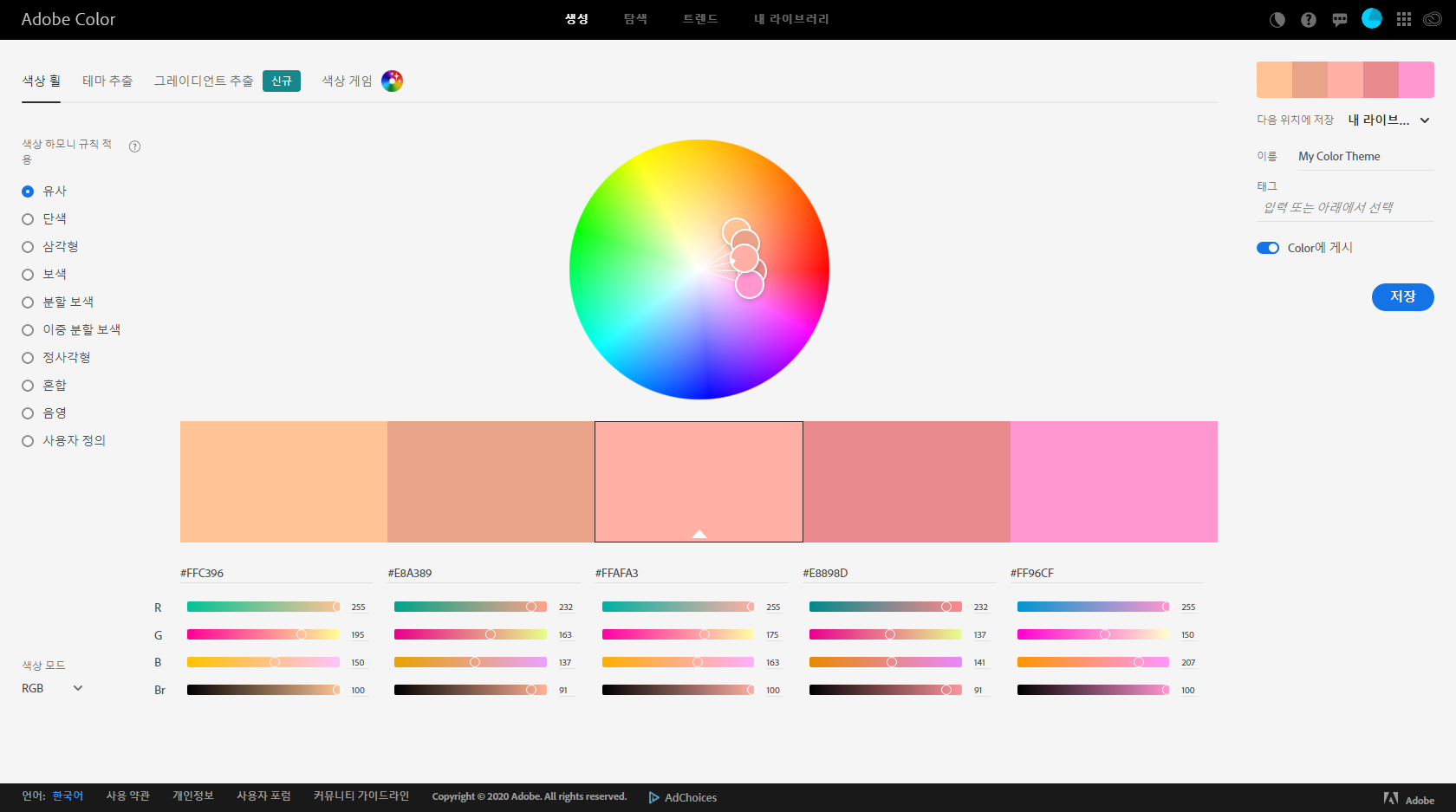
Task: Click the #FFAFA3 hex value field
Action: [692, 573]
